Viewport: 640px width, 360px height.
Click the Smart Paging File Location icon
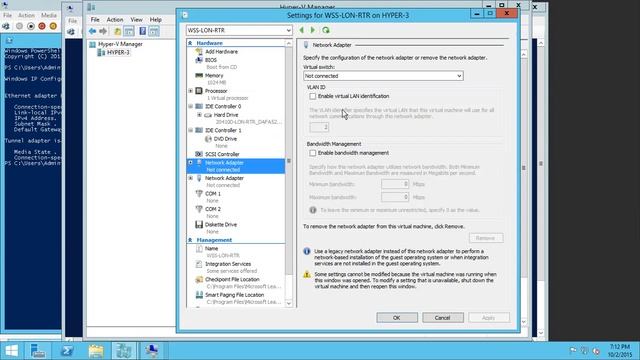tap(199, 295)
